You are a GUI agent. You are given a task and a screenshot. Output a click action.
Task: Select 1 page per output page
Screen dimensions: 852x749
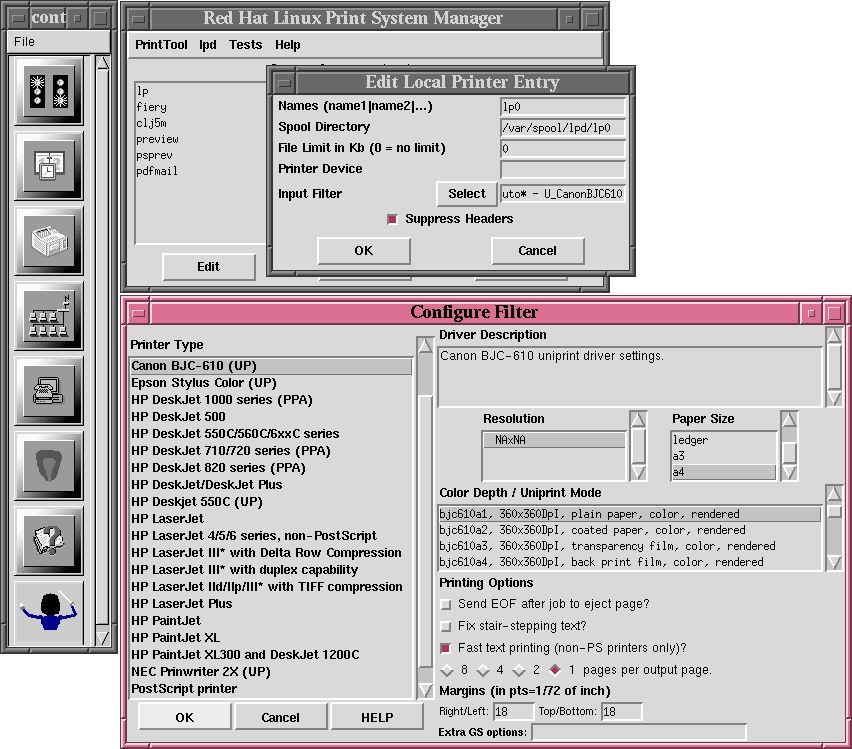[x=555, y=670]
